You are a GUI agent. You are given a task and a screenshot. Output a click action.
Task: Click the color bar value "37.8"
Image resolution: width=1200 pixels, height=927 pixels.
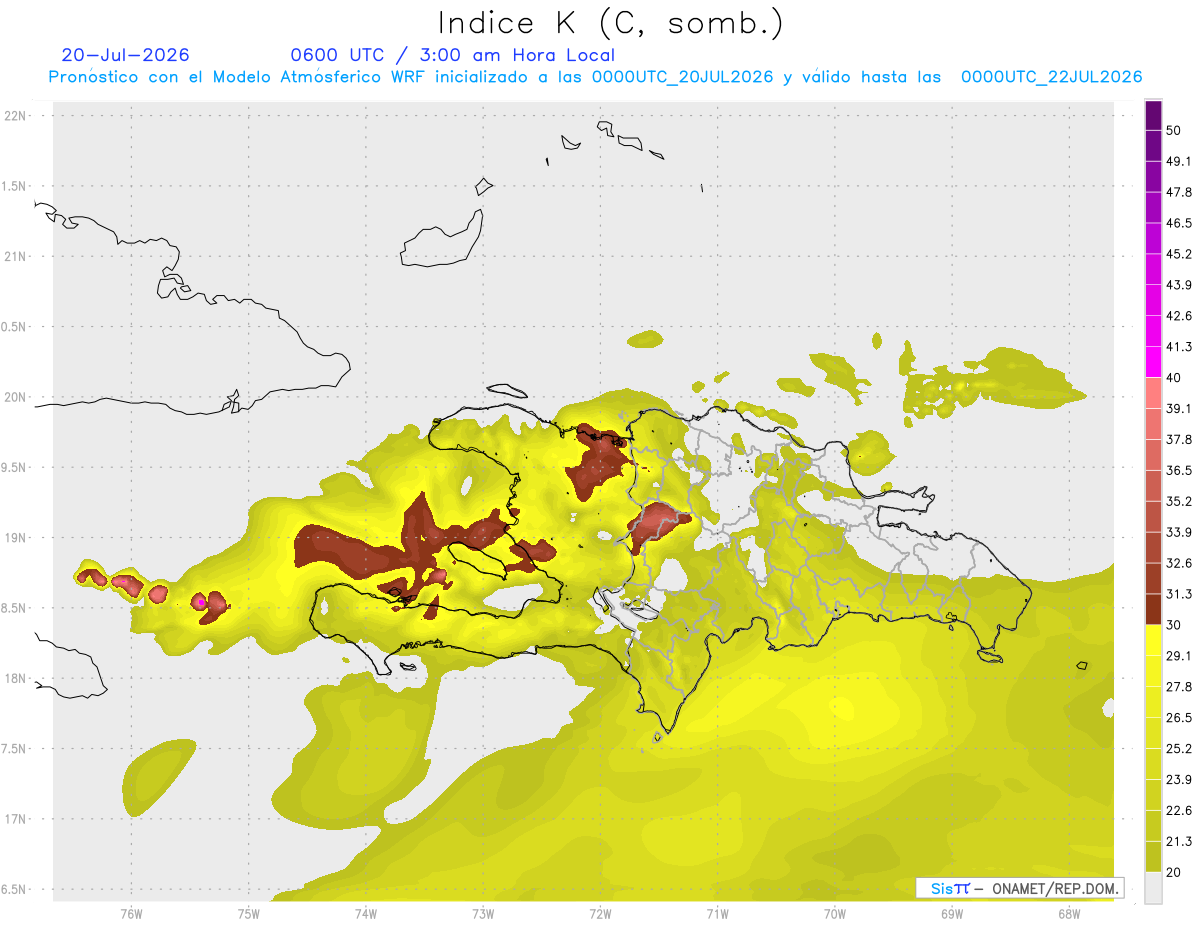(x=1178, y=439)
